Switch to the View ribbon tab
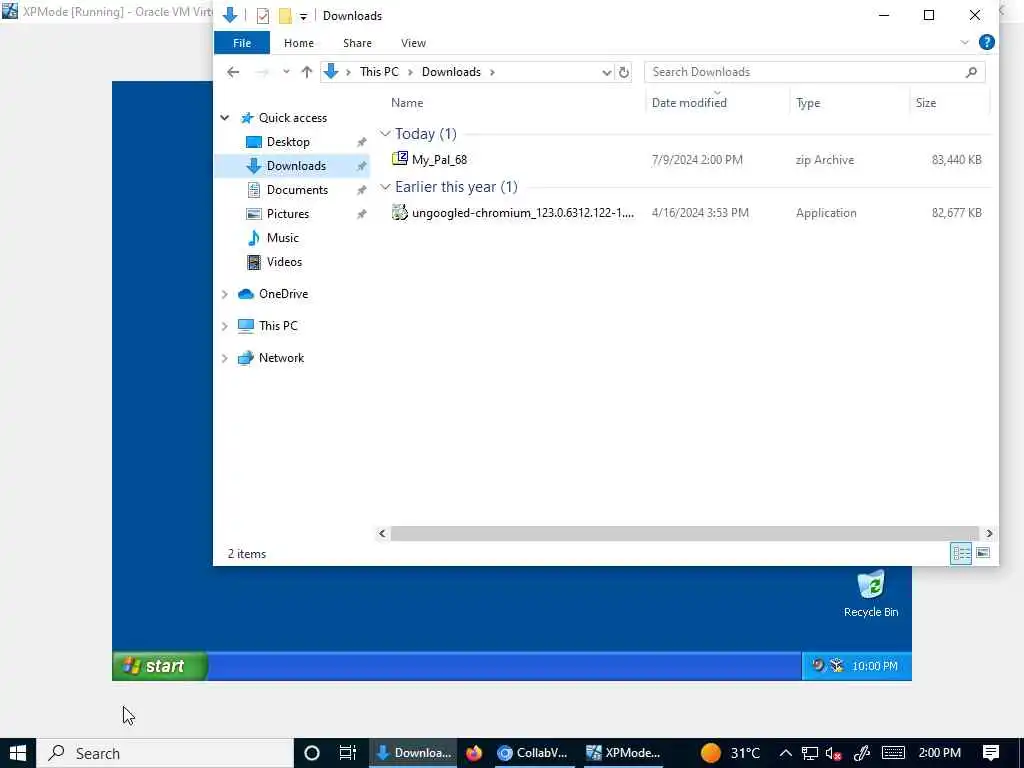This screenshot has width=1024, height=768. (413, 43)
